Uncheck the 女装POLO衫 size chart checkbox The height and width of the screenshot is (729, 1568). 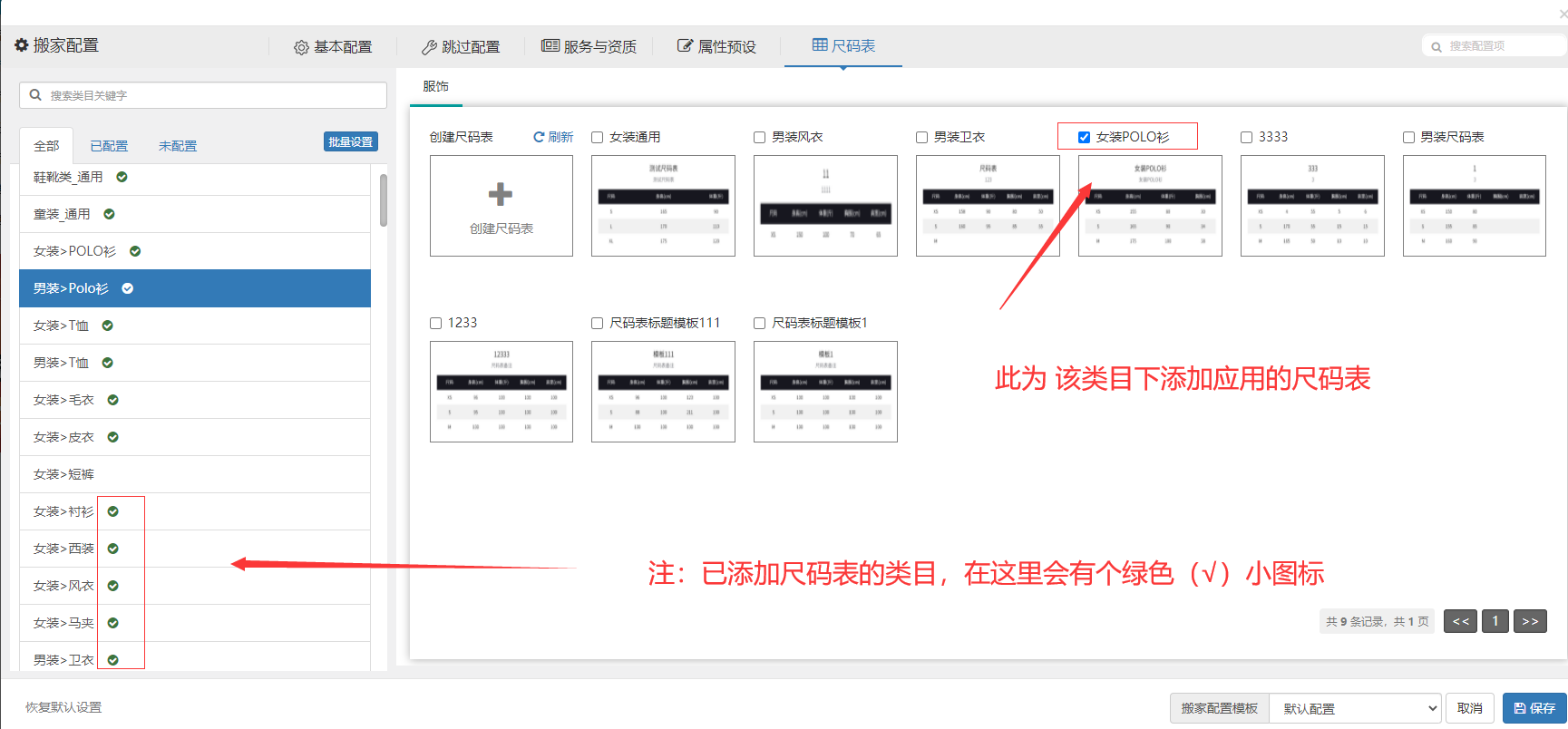[1084, 138]
